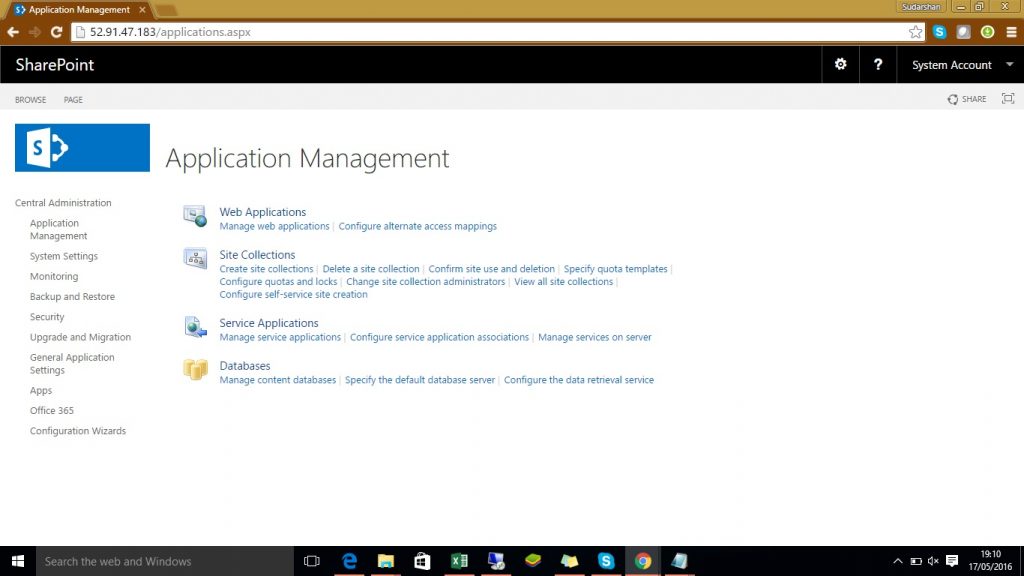The width and height of the screenshot is (1024, 576).
Task: Click the help question mark icon
Action: (x=878, y=65)
